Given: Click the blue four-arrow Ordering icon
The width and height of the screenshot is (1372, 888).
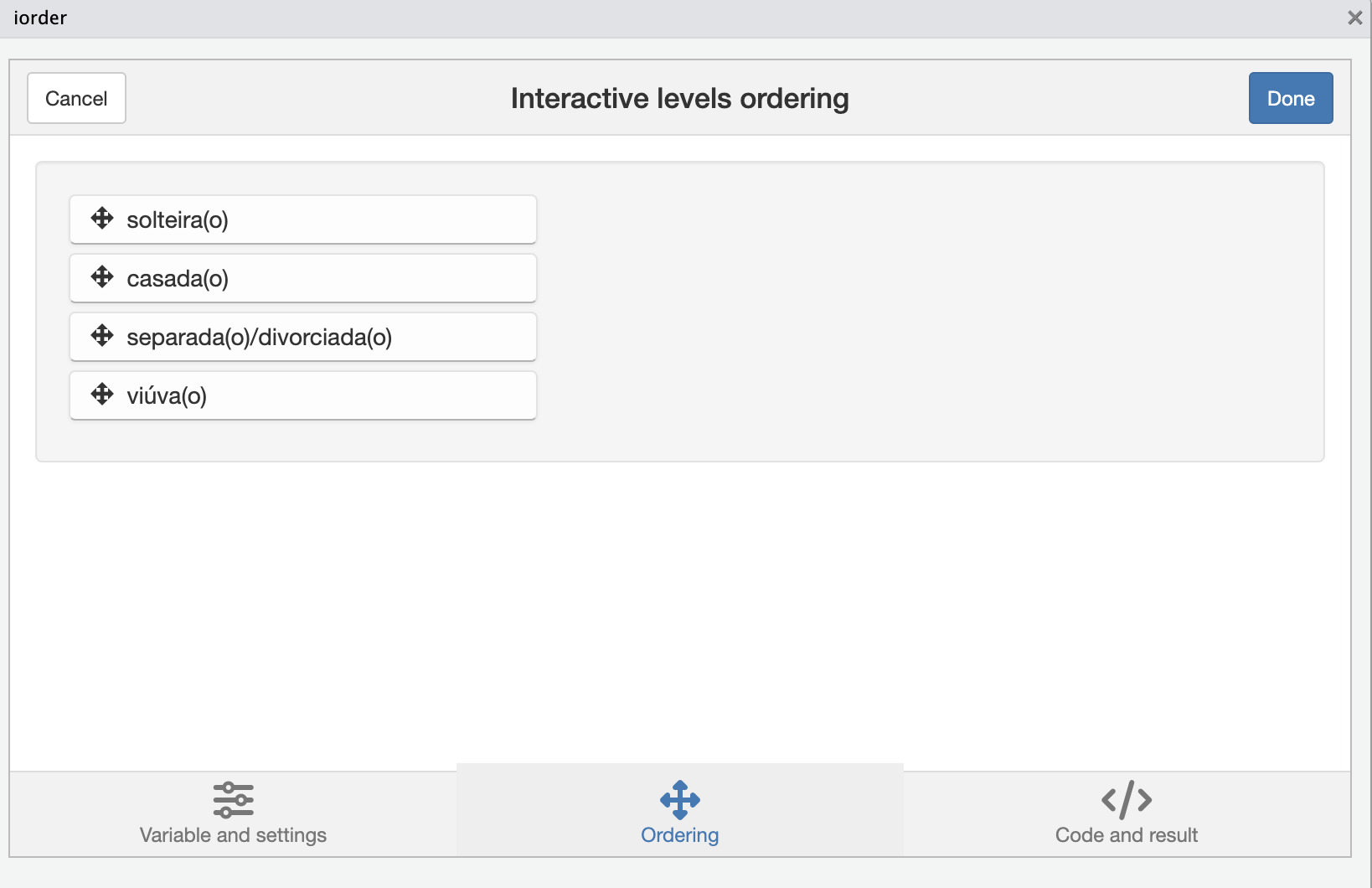Looking at the screenshot, I should click(x=679, y=800).
